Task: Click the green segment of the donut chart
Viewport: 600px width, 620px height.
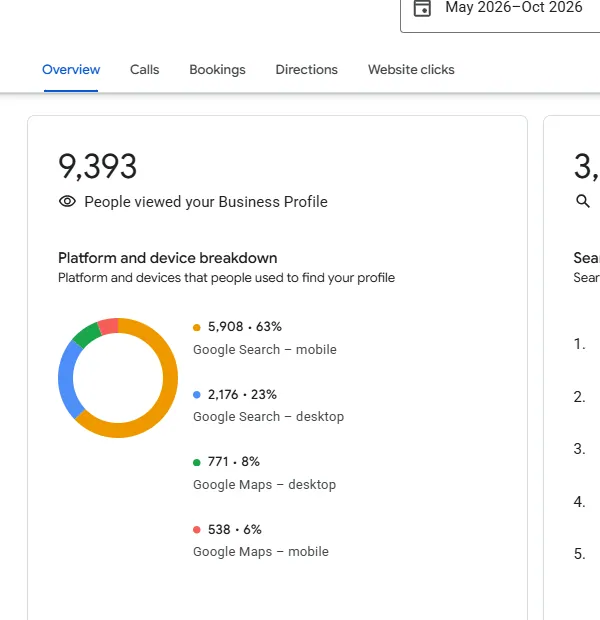Action: tap(87, 334)
